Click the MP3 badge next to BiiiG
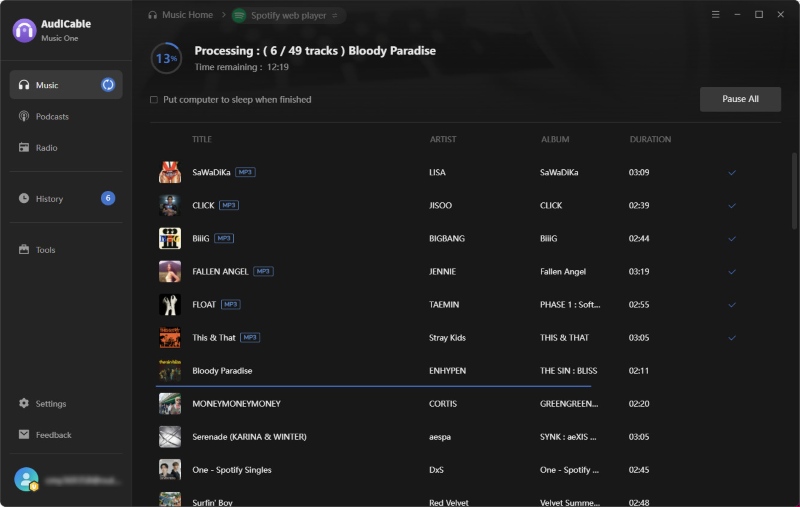The image size is (800, 507). pyautogui.click(x=224, y=238)
